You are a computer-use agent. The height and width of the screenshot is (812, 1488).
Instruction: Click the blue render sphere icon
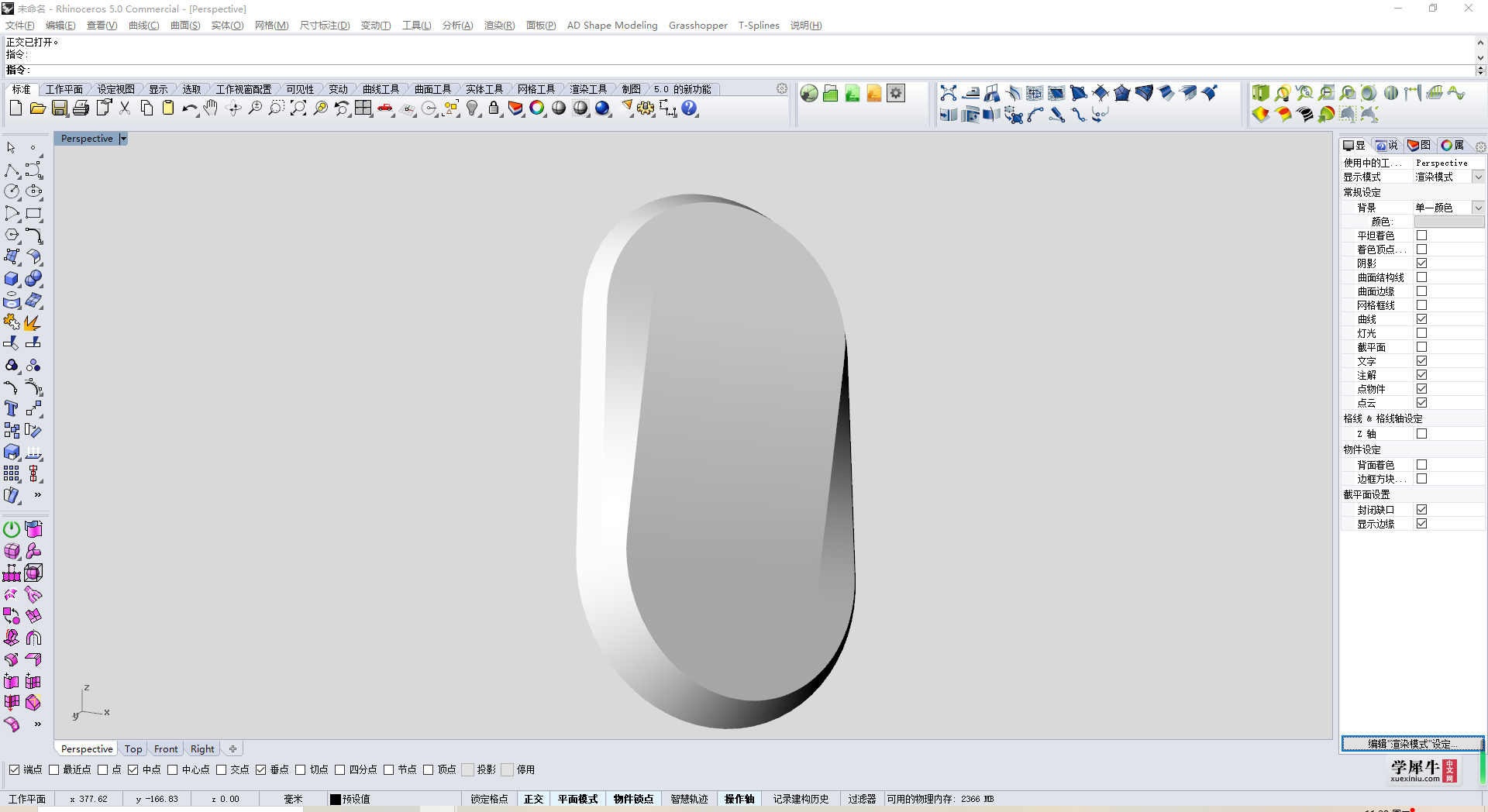pos(602,108)
